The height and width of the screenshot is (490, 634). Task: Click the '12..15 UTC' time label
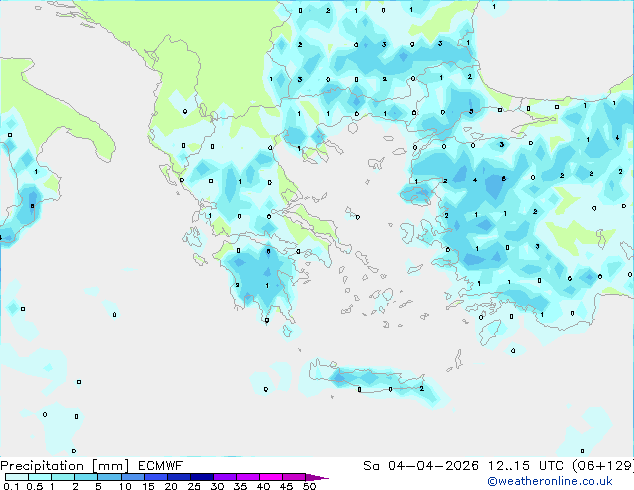(526, 466)
